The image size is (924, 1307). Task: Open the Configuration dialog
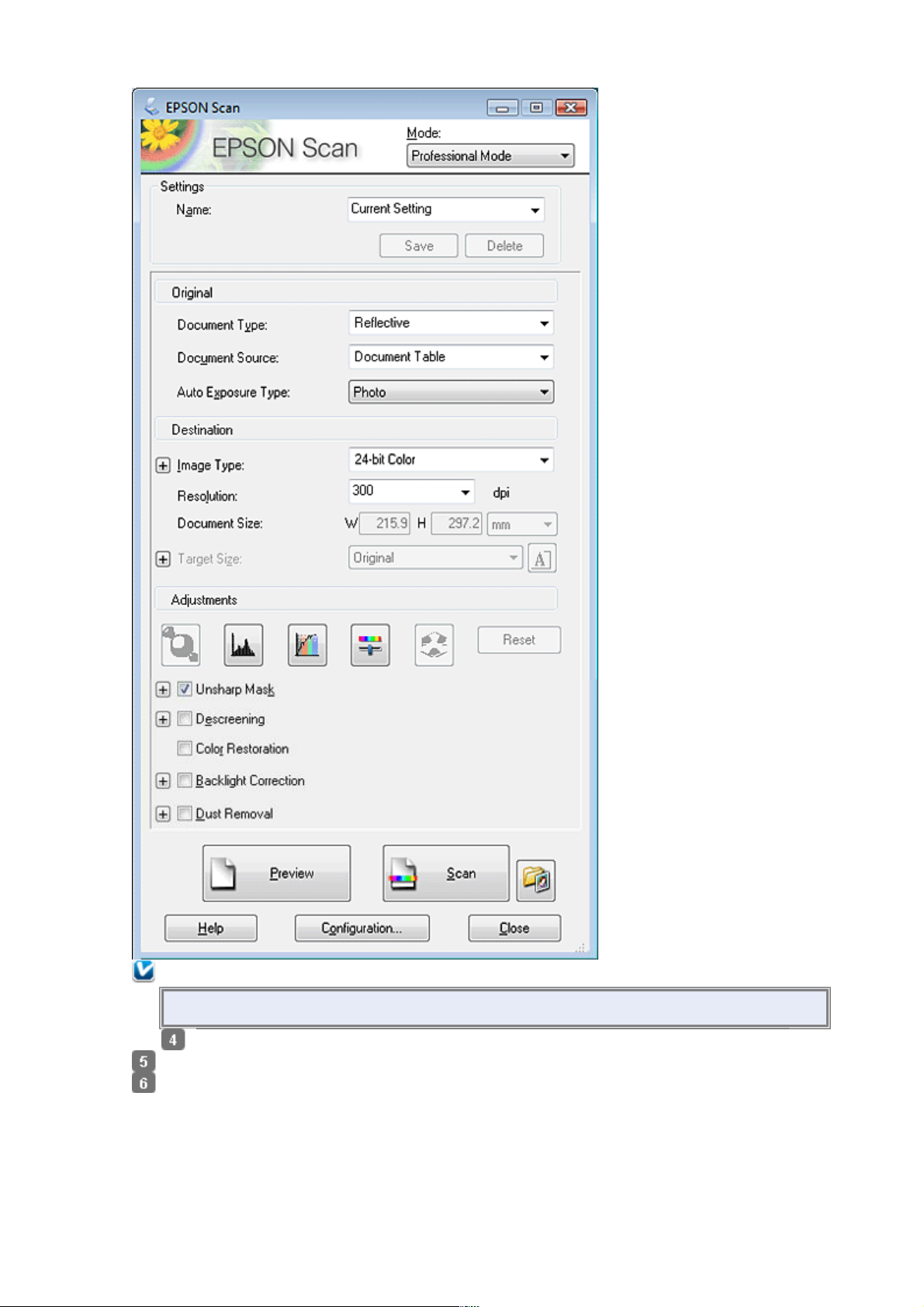click(362, 928)
